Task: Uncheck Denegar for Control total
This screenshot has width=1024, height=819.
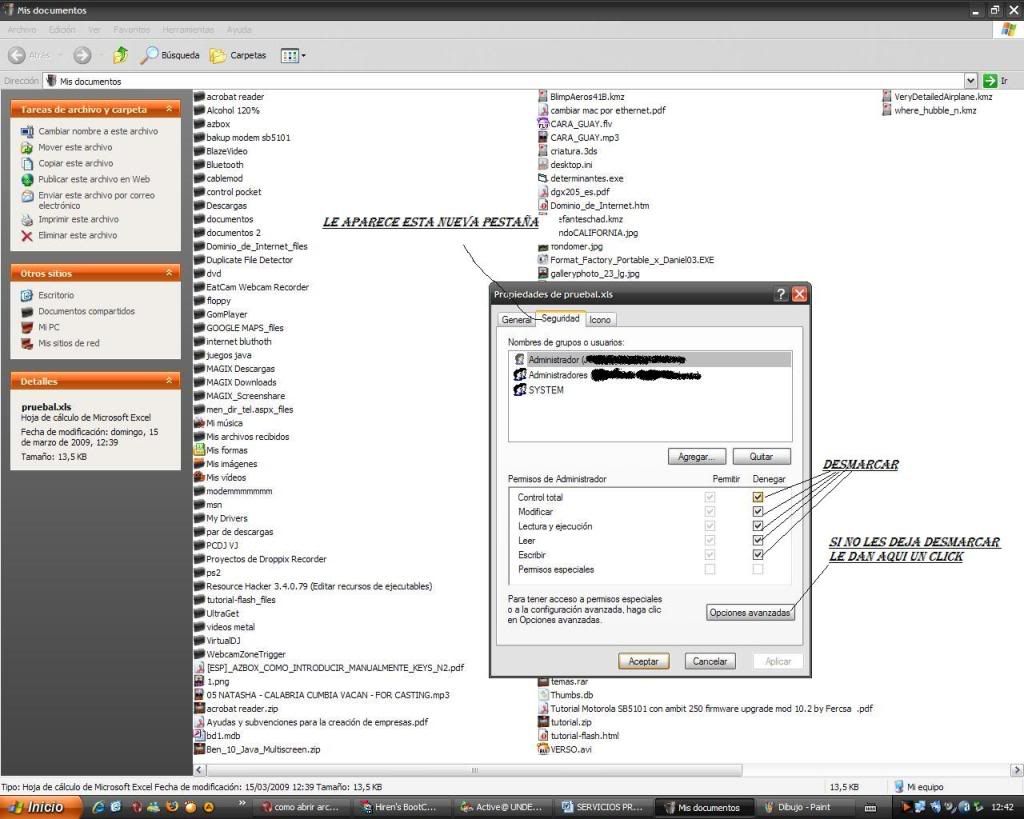Action: click(758, 497)
